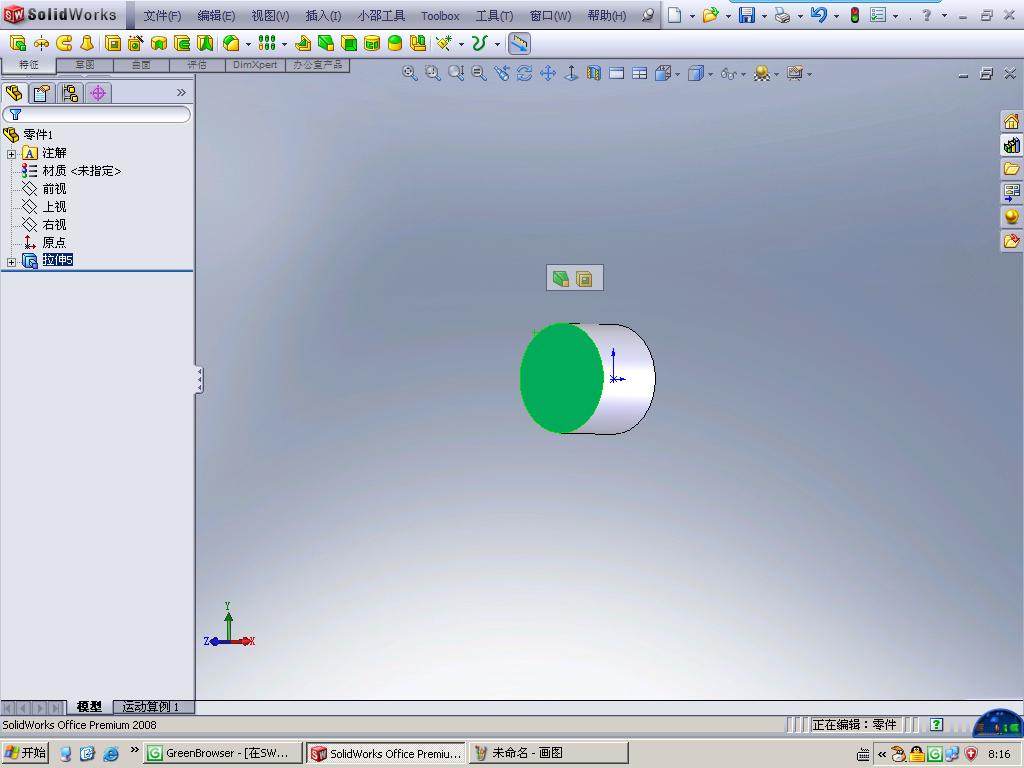This screenshot has width=1024, height=768.
Task: Click the Rotate View icon
Action: [524, 73]
